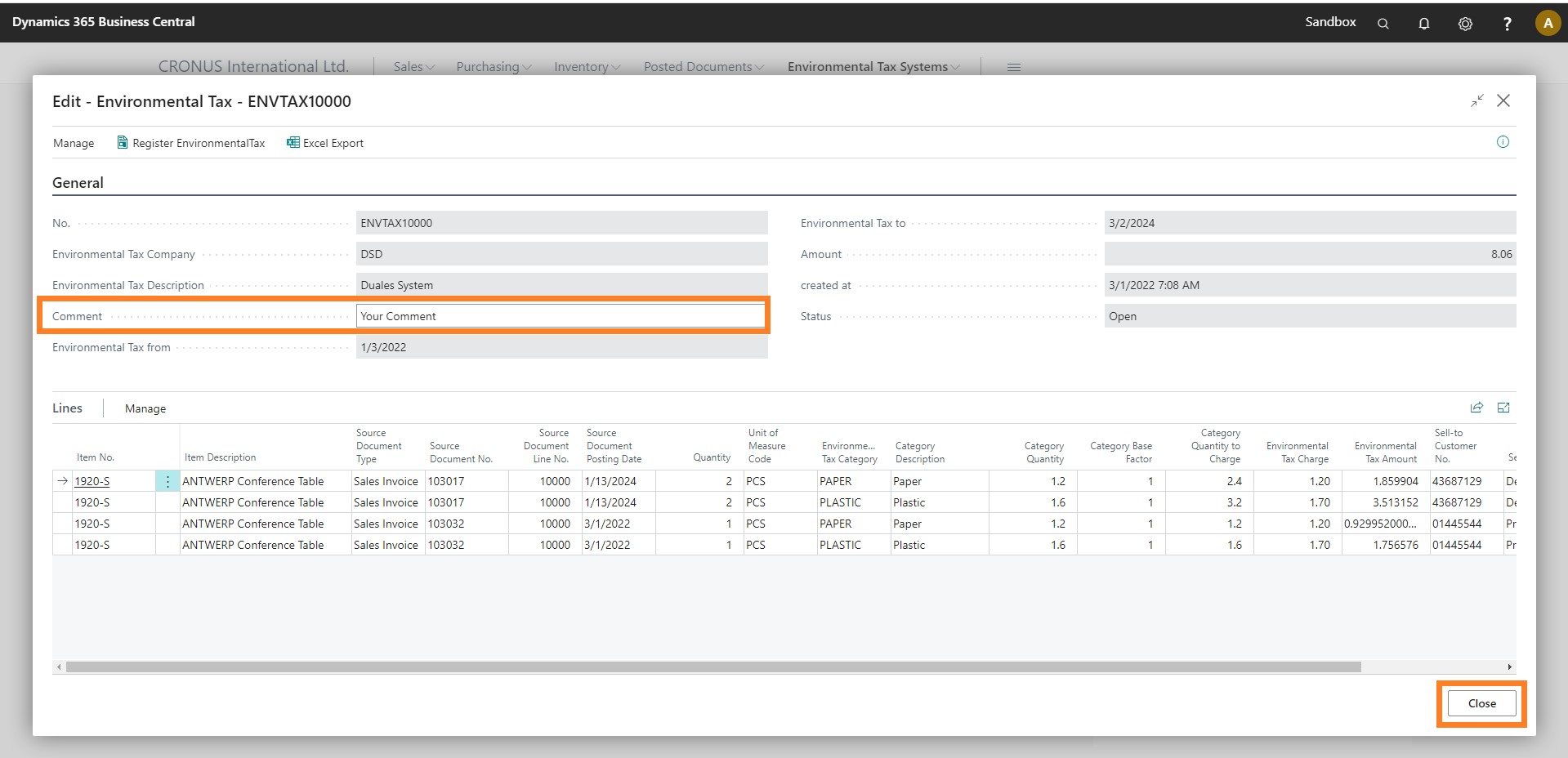Show more options for first 1920-S row
The width and height of the screenshot is (1568, 758).
(168, 481)
